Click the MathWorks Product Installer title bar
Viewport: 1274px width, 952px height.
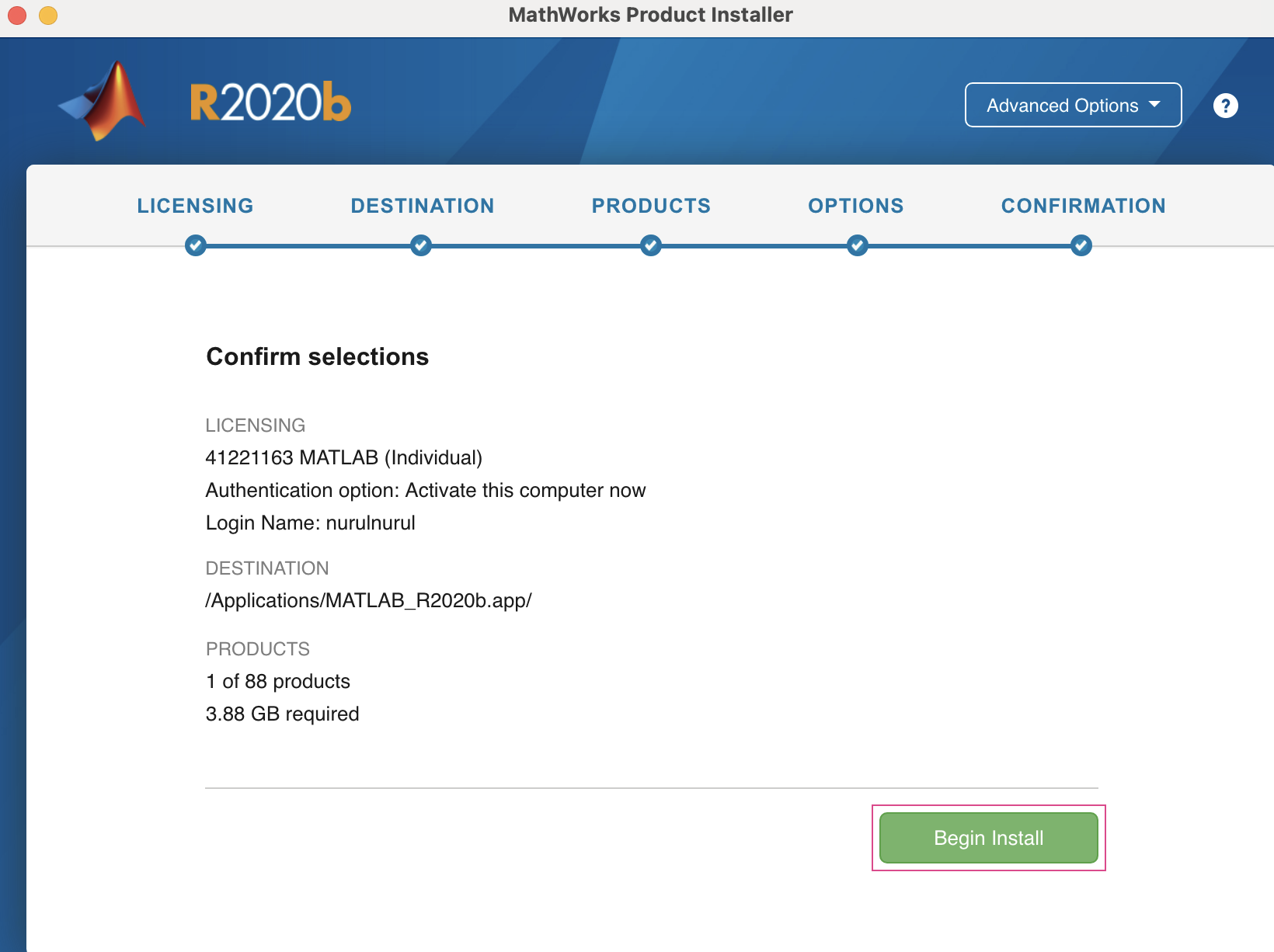click(650, 16)
